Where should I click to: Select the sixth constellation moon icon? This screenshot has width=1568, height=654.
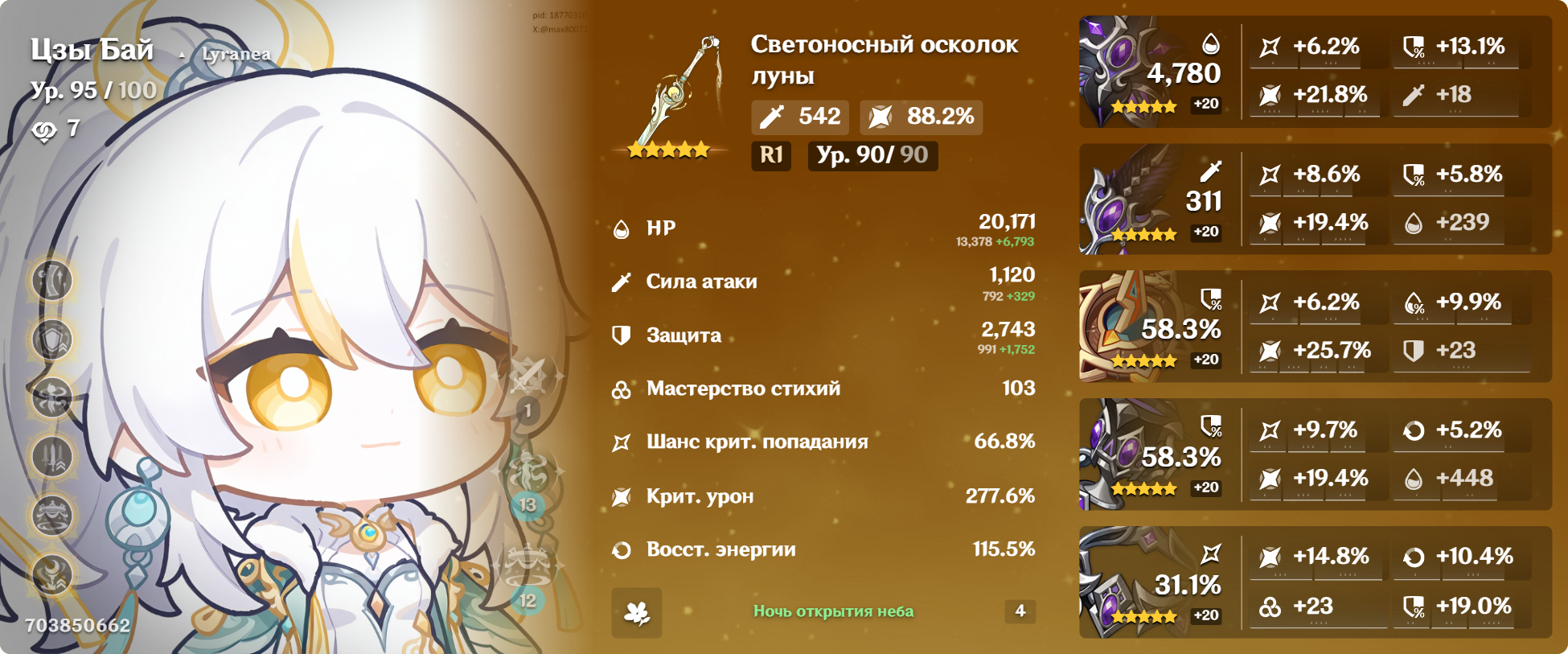[x=52, y=574]
